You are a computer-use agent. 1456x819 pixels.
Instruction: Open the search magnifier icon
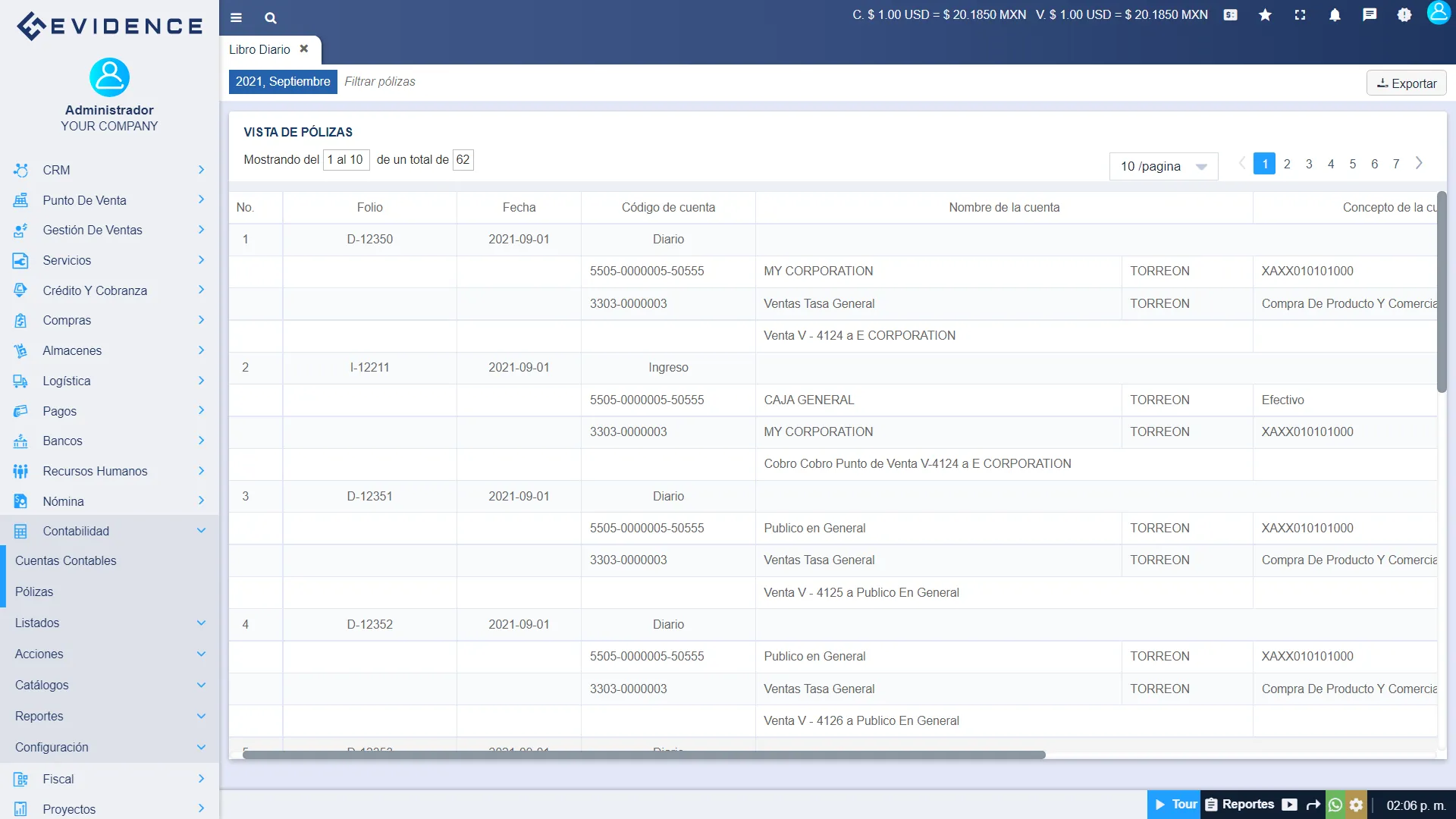(x=271, y=17)
